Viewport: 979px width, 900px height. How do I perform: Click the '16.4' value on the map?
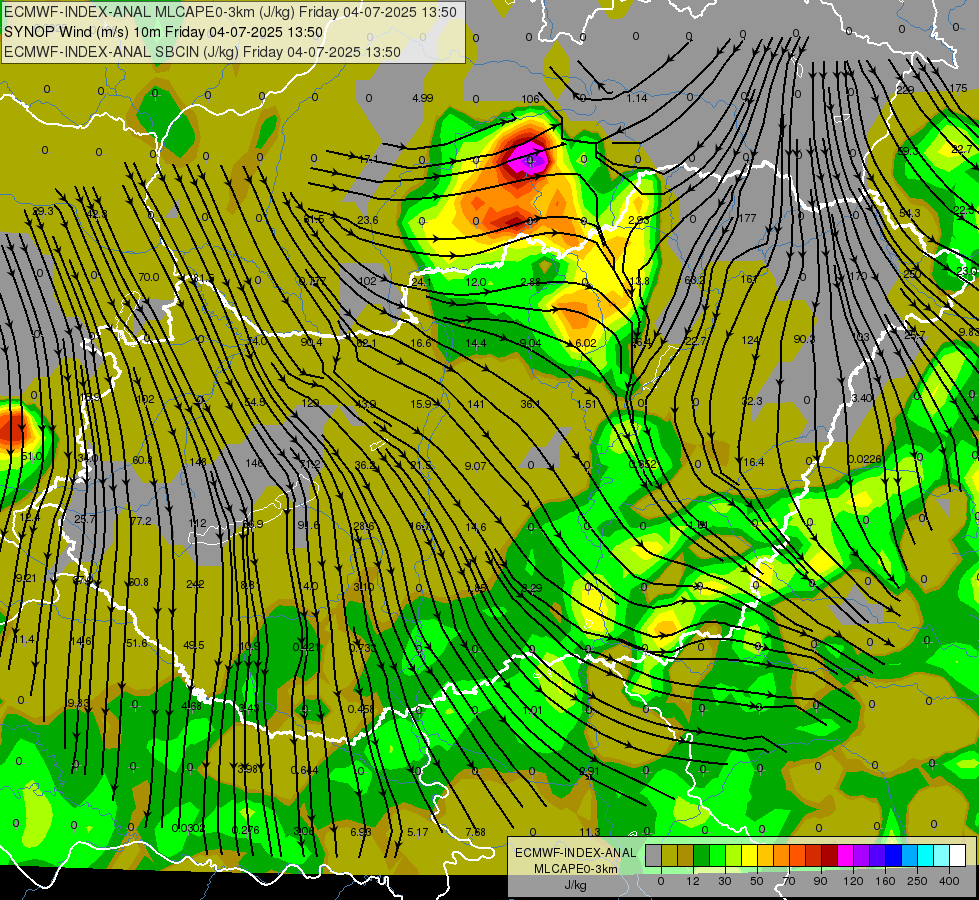point(754,462)
